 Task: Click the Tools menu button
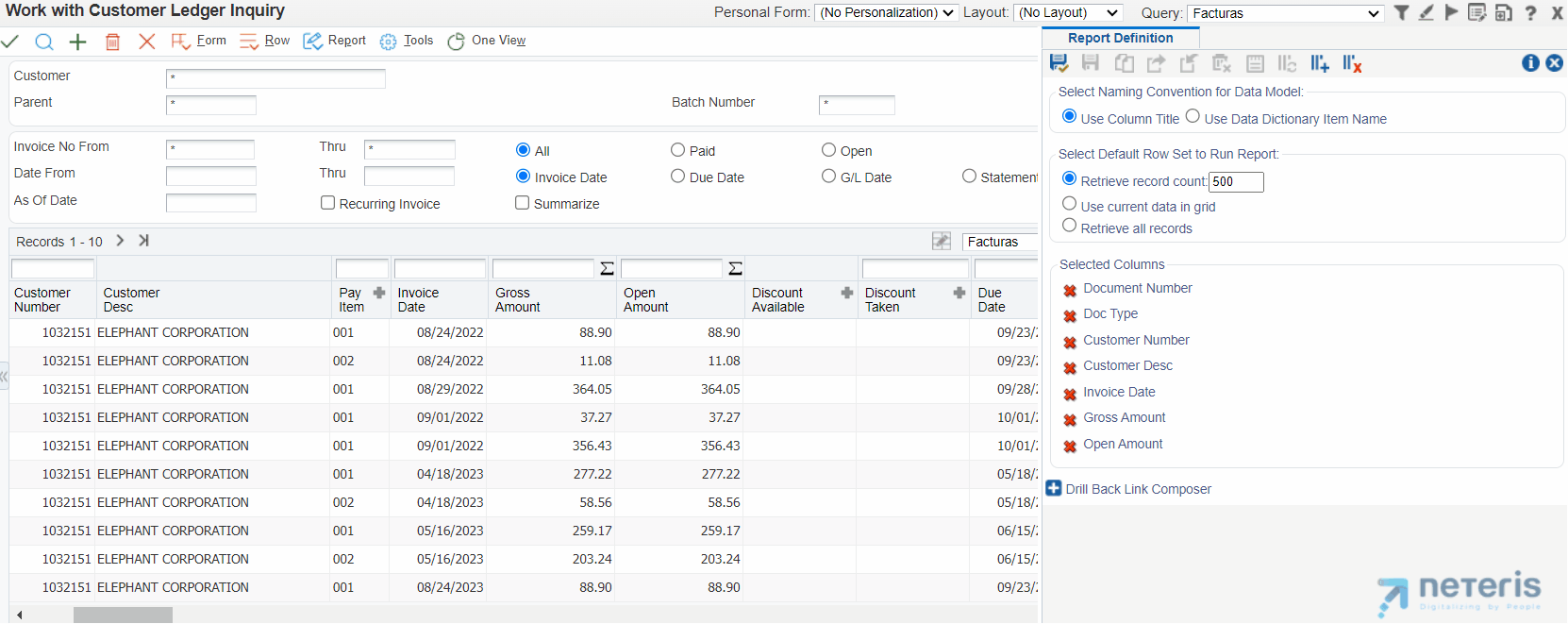coord(407,41)
